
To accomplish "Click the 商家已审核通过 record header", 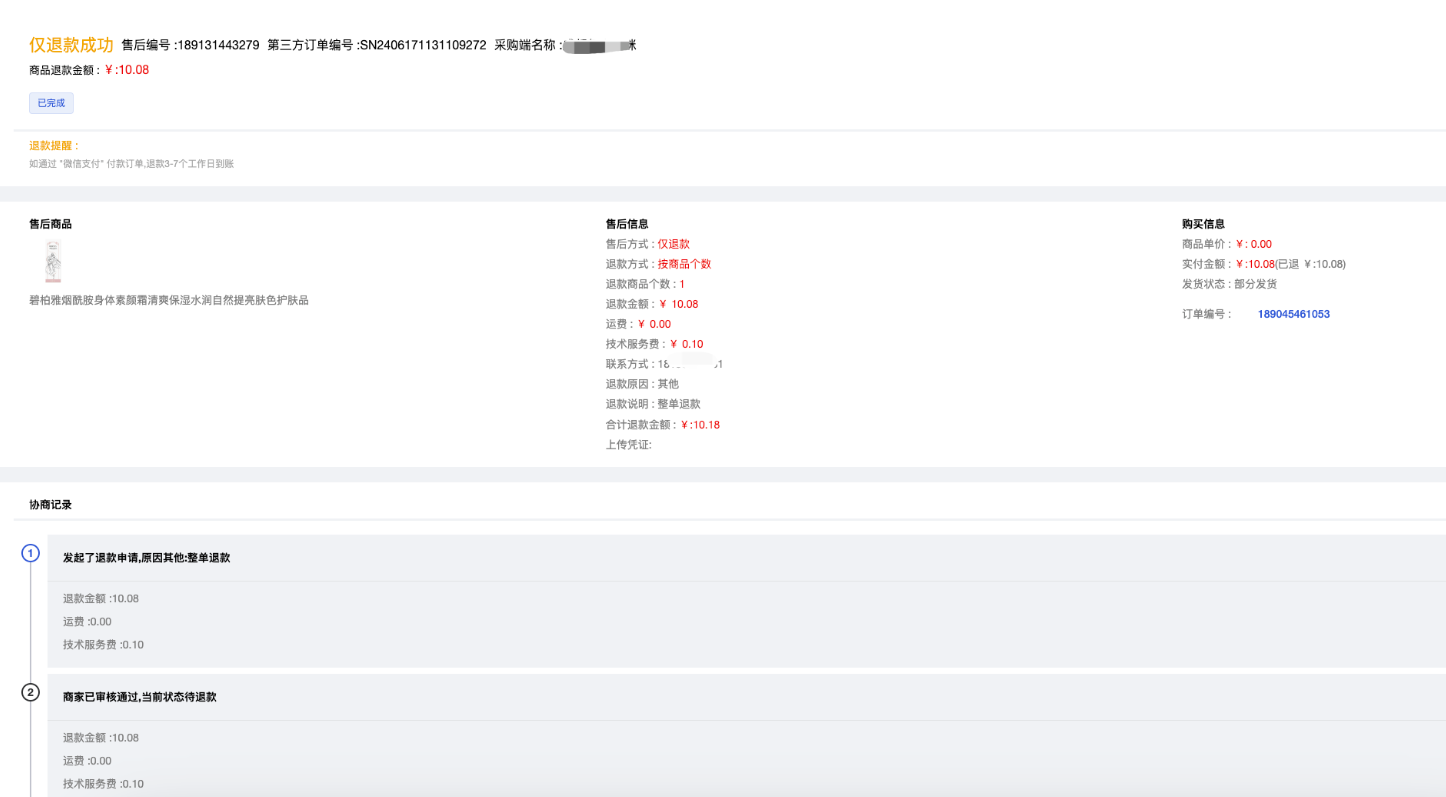I will 140,697.
